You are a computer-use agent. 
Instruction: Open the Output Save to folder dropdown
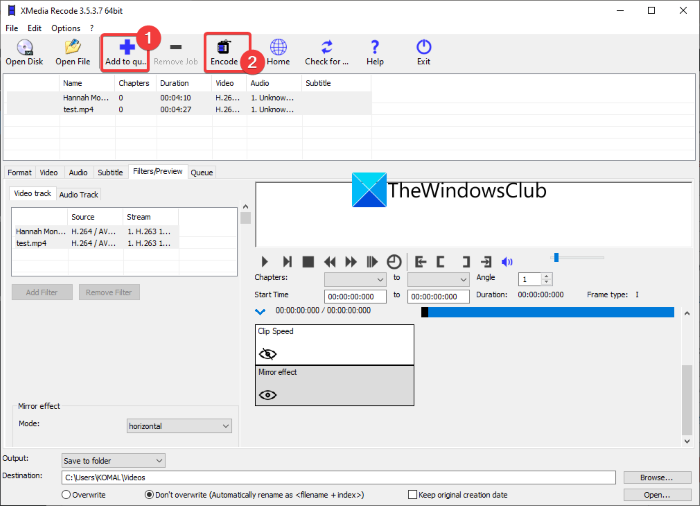pyautogui.click(x=113, y=460)
